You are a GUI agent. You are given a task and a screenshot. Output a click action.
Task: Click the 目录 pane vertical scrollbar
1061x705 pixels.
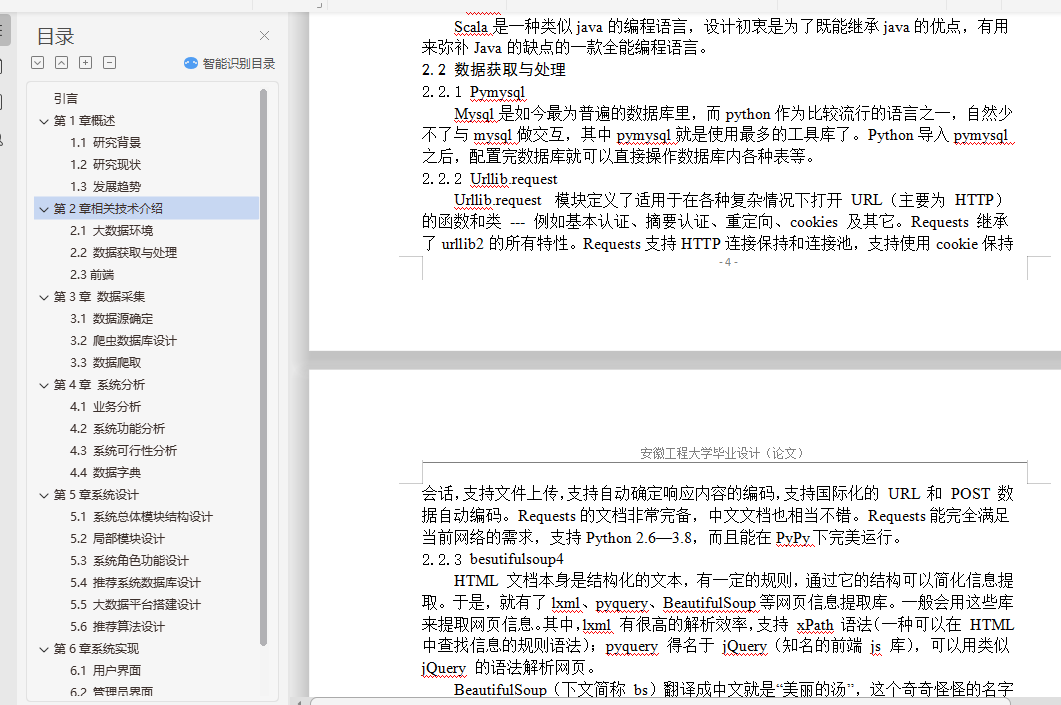point(264,365)
